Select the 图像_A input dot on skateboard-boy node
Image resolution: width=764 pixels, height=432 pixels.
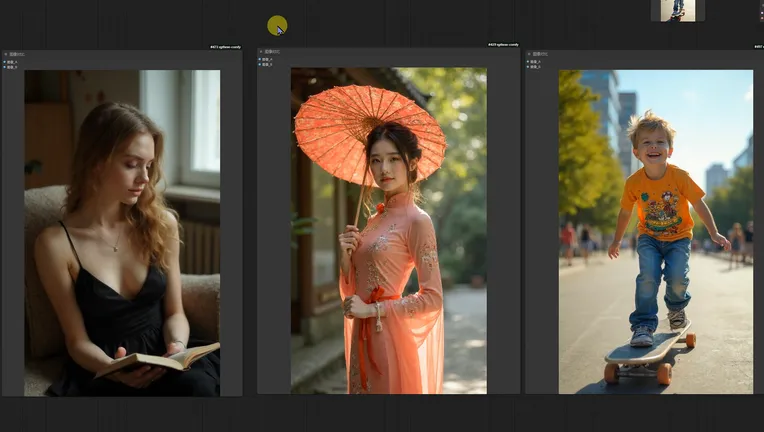pyautogui.click(x=528, y=62)
